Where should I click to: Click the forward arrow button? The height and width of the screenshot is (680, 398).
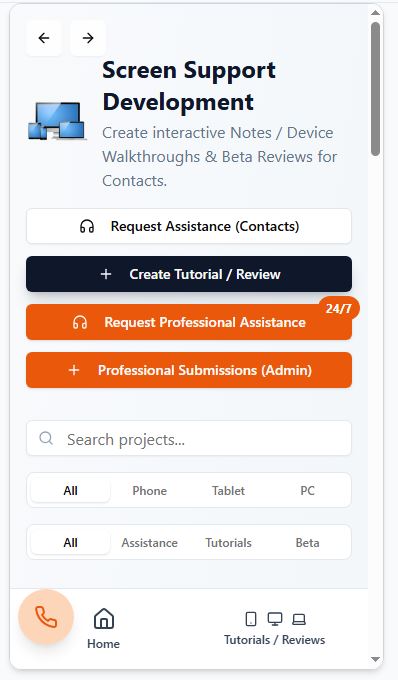[88, 38]
